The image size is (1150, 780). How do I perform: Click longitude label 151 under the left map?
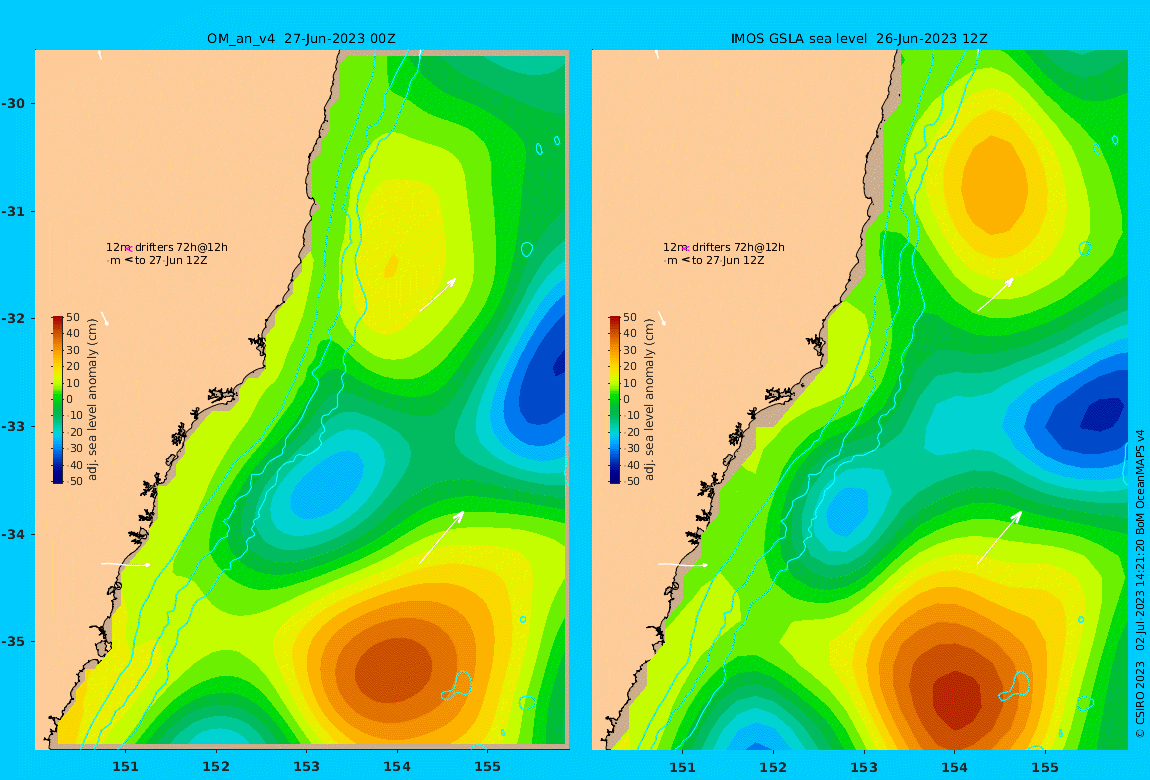pos(125,767)
